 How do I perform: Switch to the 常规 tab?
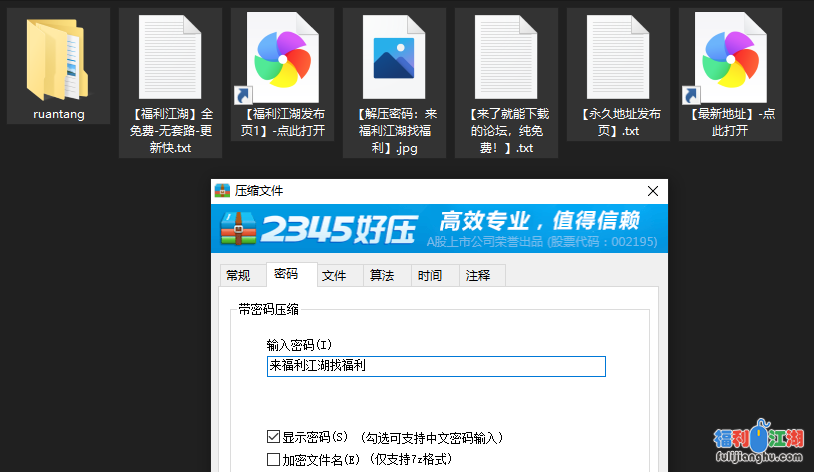(x=238, y=276)
